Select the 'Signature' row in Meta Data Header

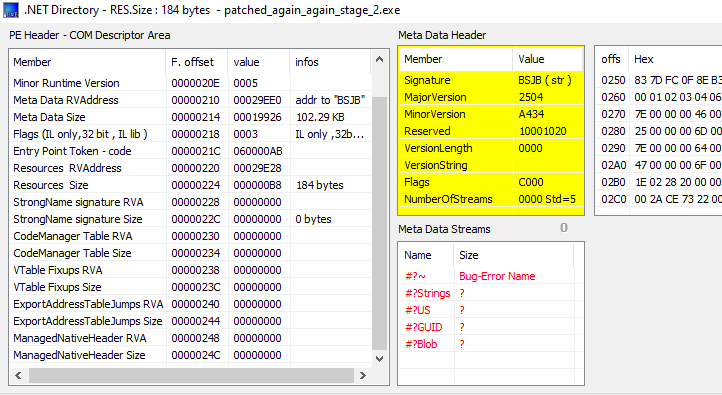[x=491, y=80]
